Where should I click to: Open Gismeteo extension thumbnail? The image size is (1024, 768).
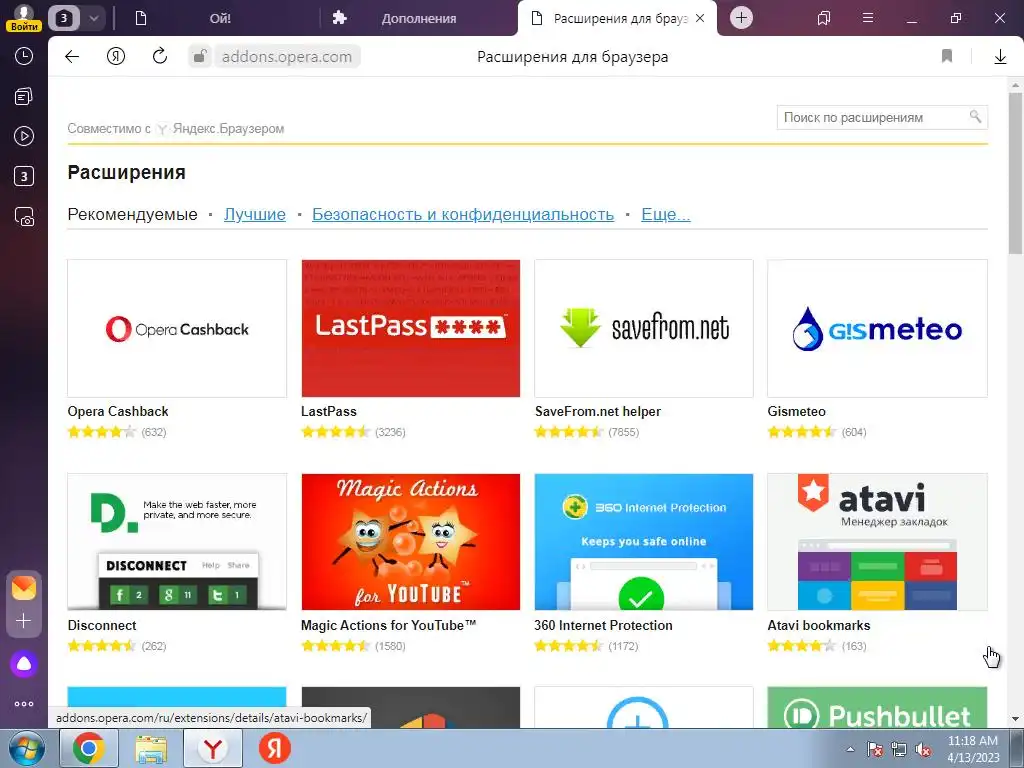[877, 328]
